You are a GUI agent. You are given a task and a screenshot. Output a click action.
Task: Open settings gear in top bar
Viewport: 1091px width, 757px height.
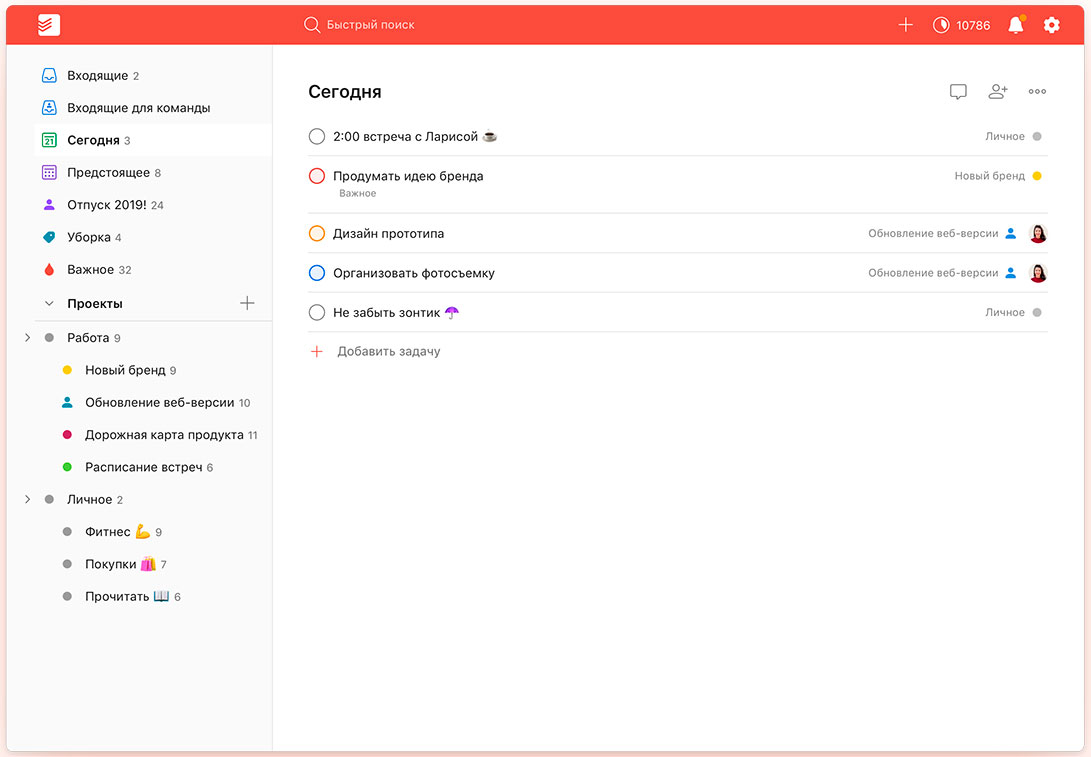point(1051,25)
